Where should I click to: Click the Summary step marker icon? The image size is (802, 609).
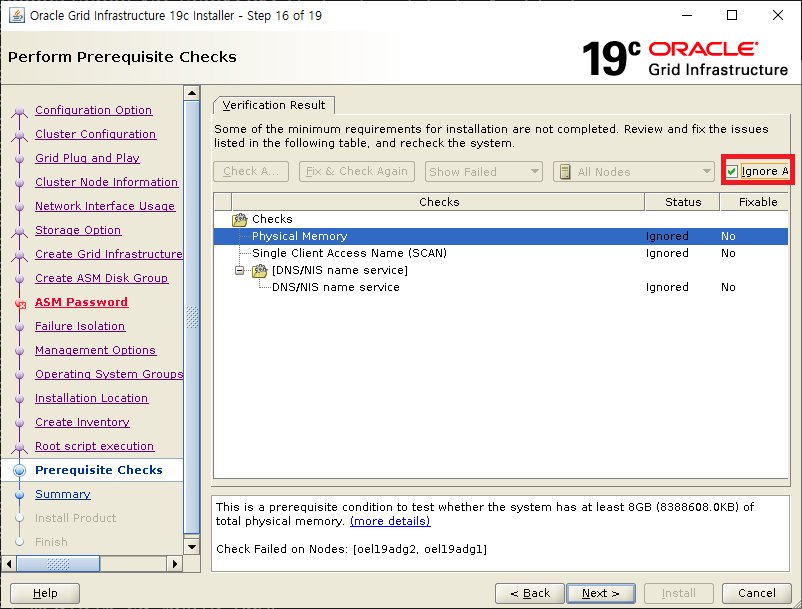pos(19,495)
